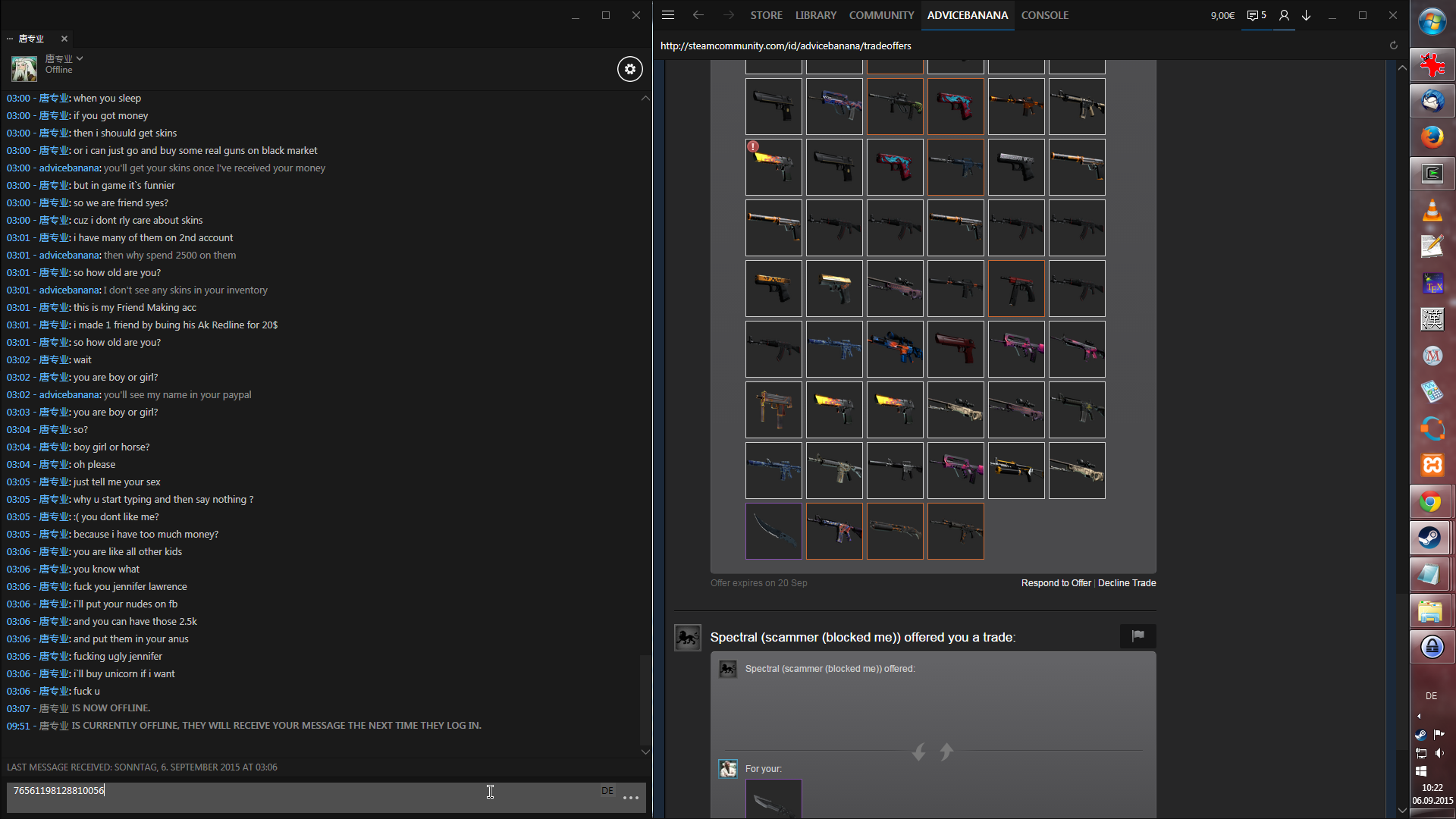
Task: Open the CONSOLE tab
Action: pos(1044,15)
